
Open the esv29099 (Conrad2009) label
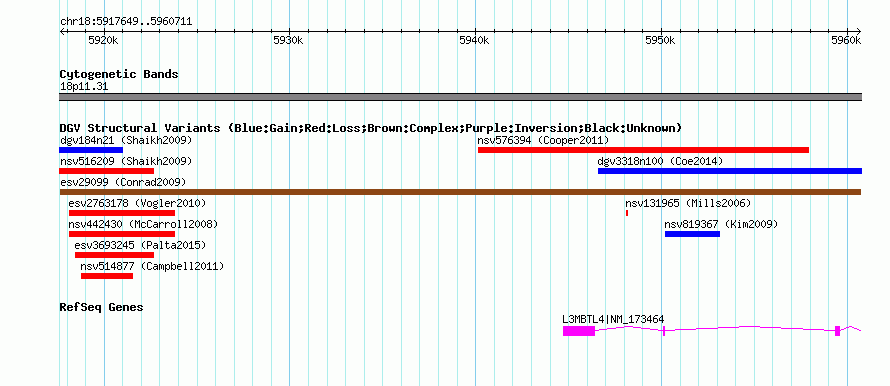pos(123,182)
